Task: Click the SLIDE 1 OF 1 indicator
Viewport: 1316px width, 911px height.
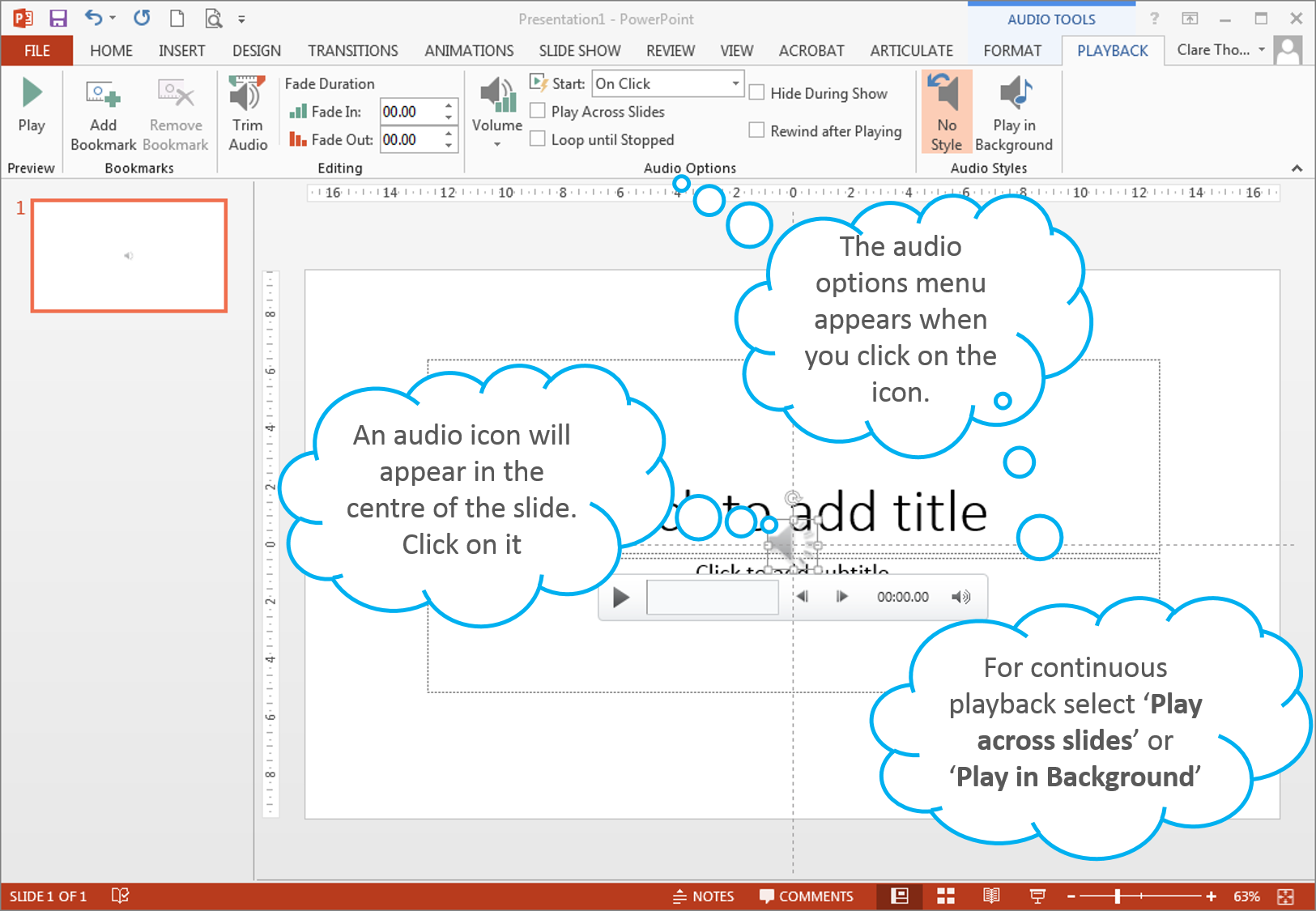Action: click(48, 896)
